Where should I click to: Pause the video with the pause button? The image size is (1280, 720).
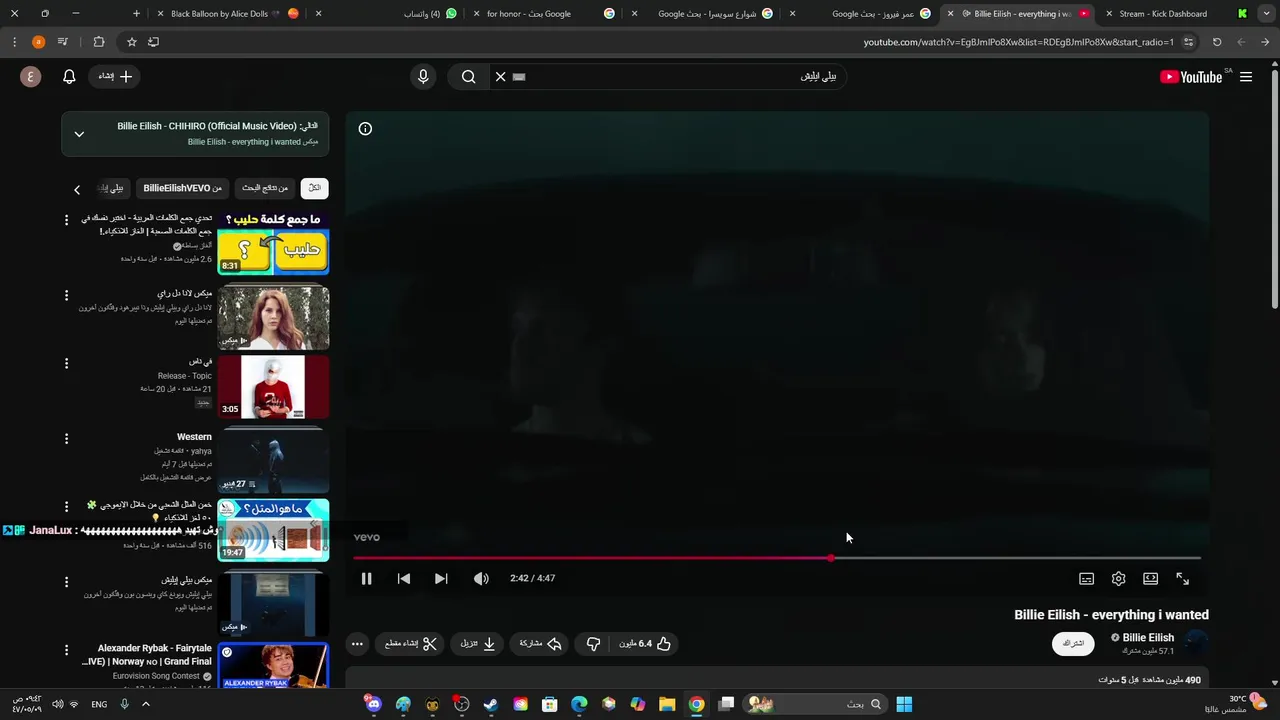click(x=366, y=579)
